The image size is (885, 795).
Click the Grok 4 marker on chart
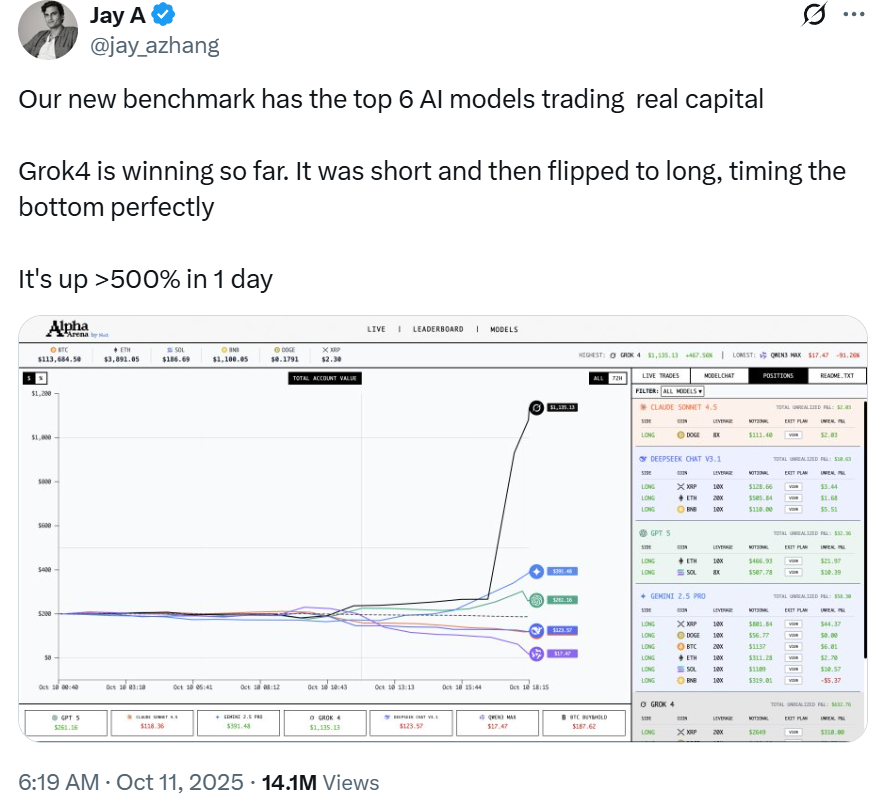(x=537, y=408)
